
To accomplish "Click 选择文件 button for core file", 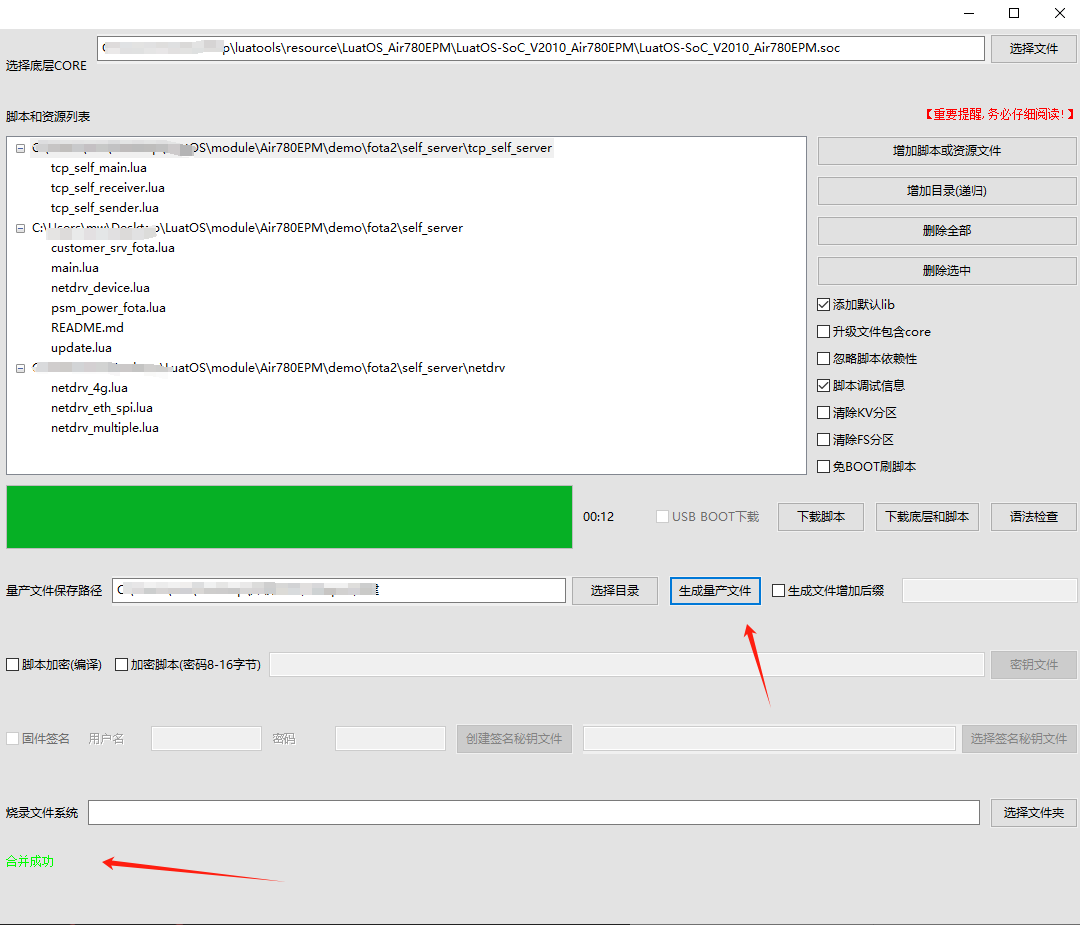I will [x=1033, y=49].
